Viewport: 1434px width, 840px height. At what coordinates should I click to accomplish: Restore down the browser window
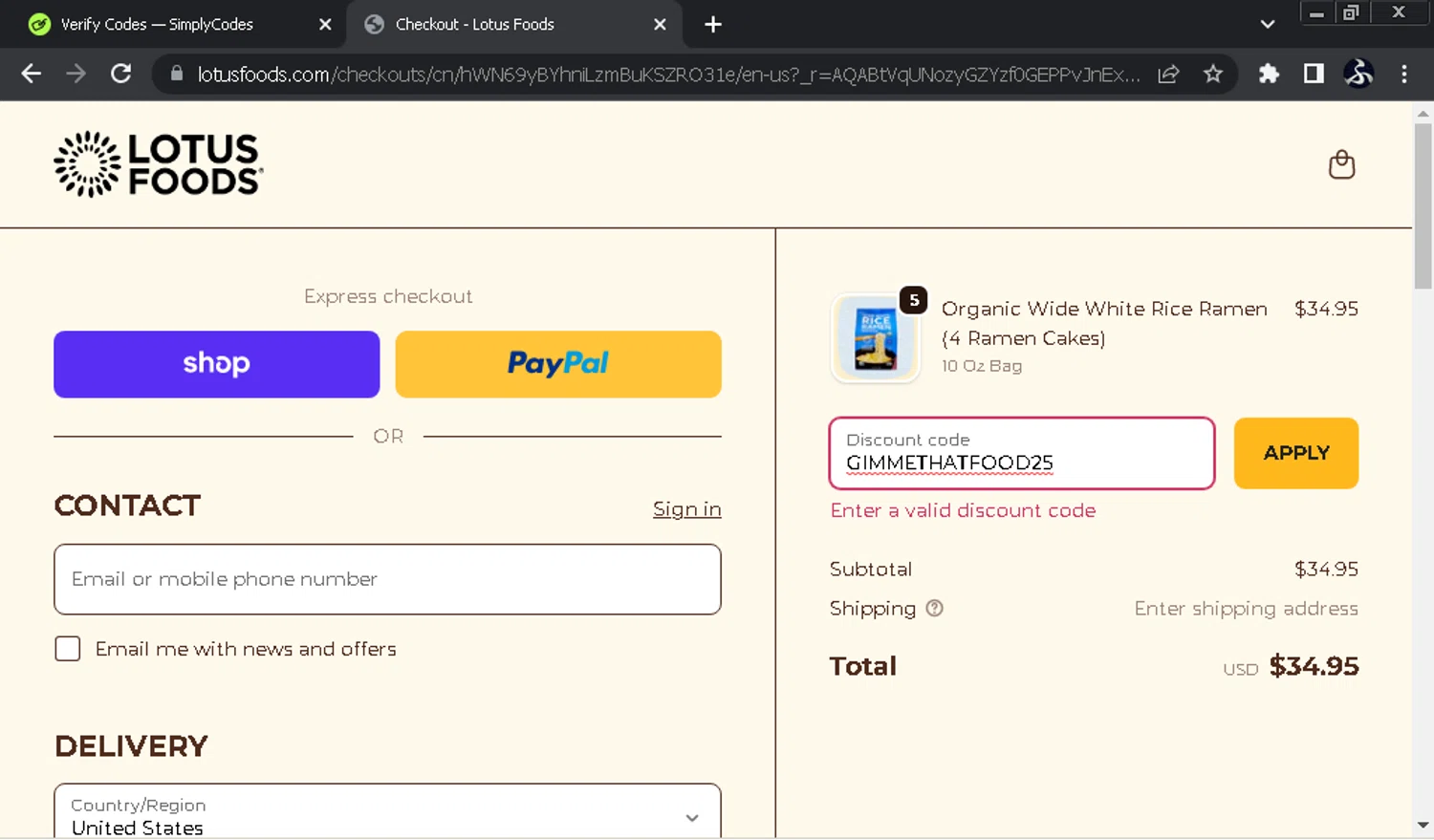1351,12
